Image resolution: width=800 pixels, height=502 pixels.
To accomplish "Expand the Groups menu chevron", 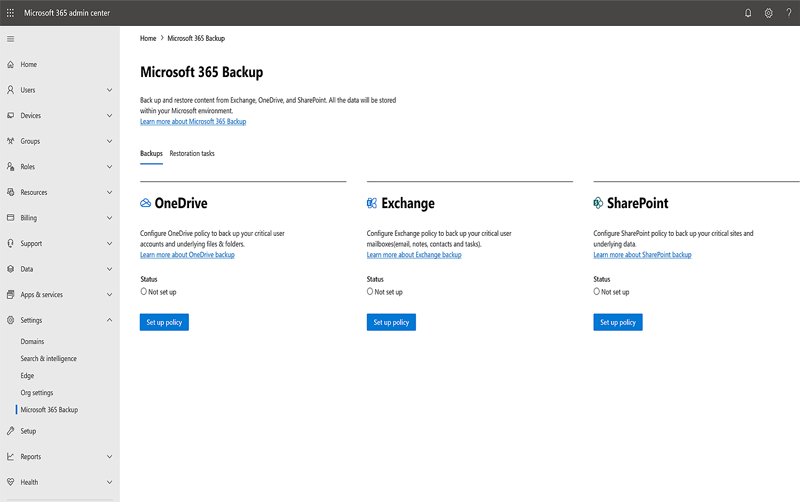I will pyautogui.click(x=109, y=141).
